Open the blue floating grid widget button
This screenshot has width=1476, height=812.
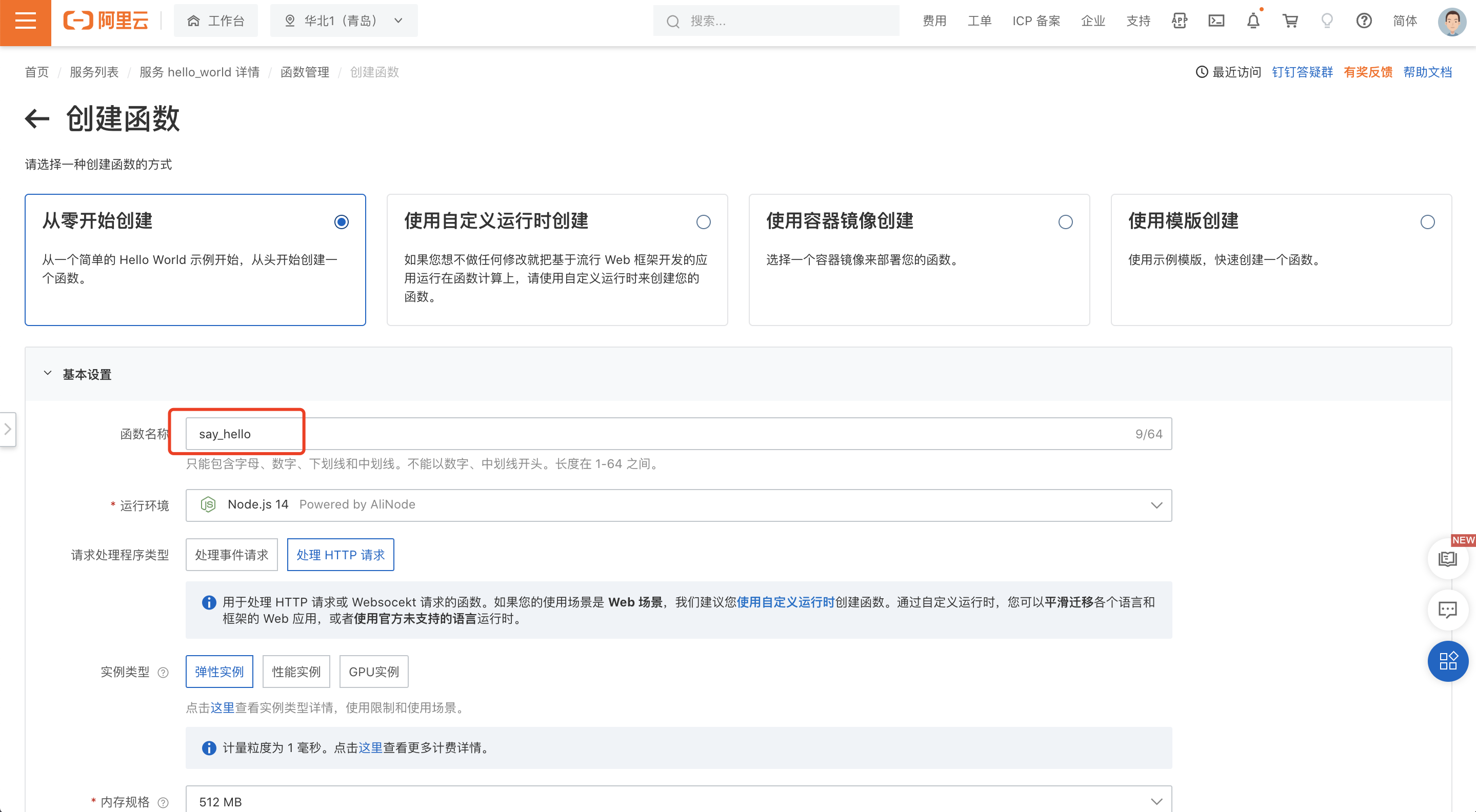tap(1447, 661)
